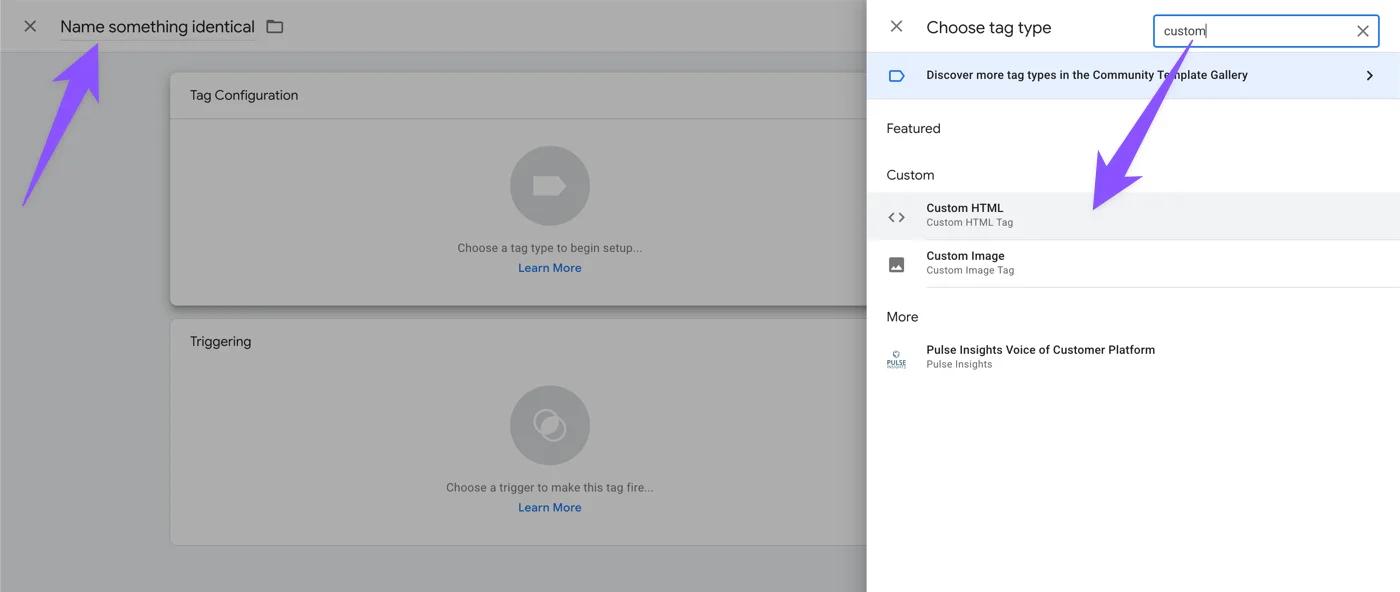1400x592 pixels.
Task: Click the 'More' section label
Action: click(902, 317)
